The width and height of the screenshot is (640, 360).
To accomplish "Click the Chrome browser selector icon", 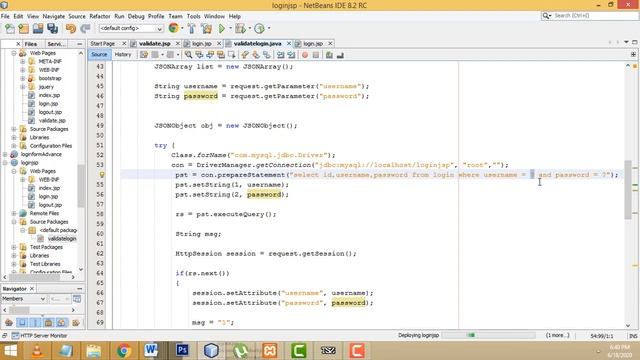I will (173, 28).
